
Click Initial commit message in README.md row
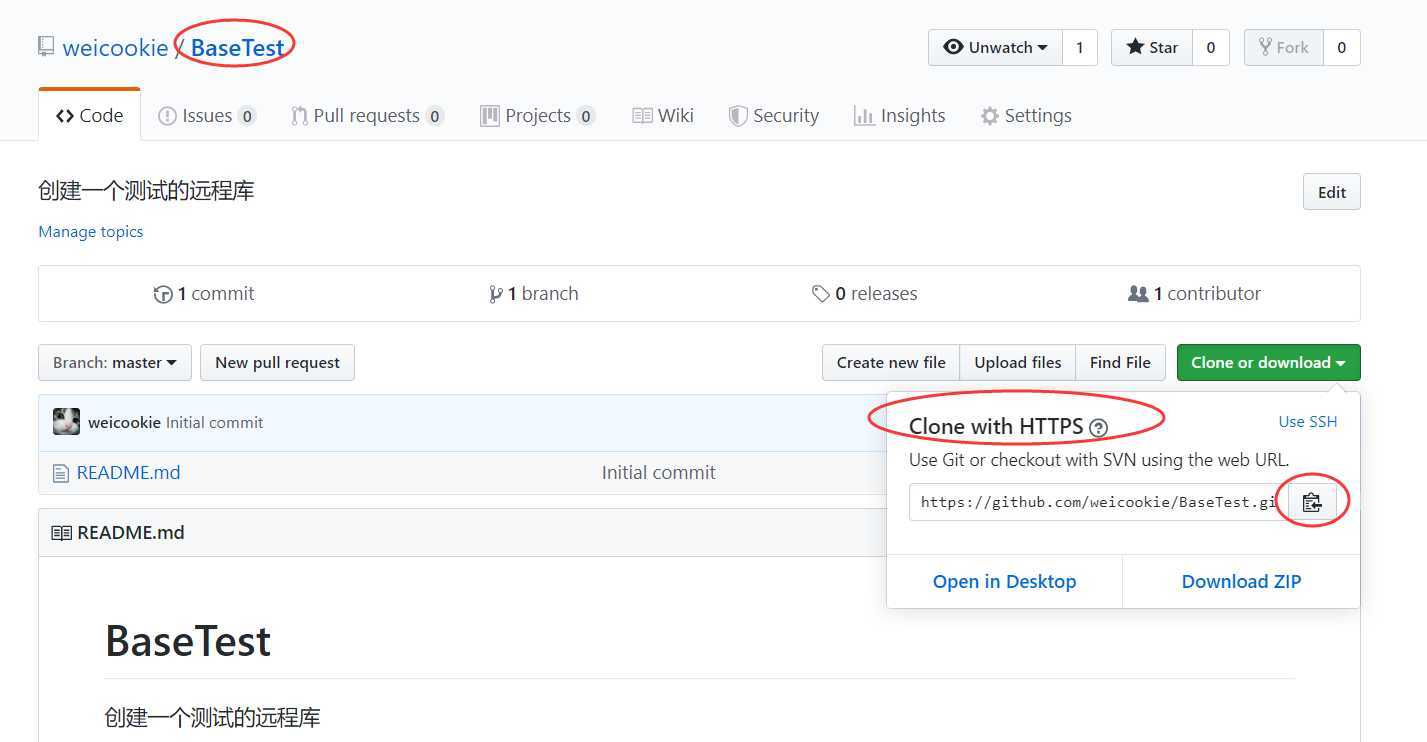point(658,473)
